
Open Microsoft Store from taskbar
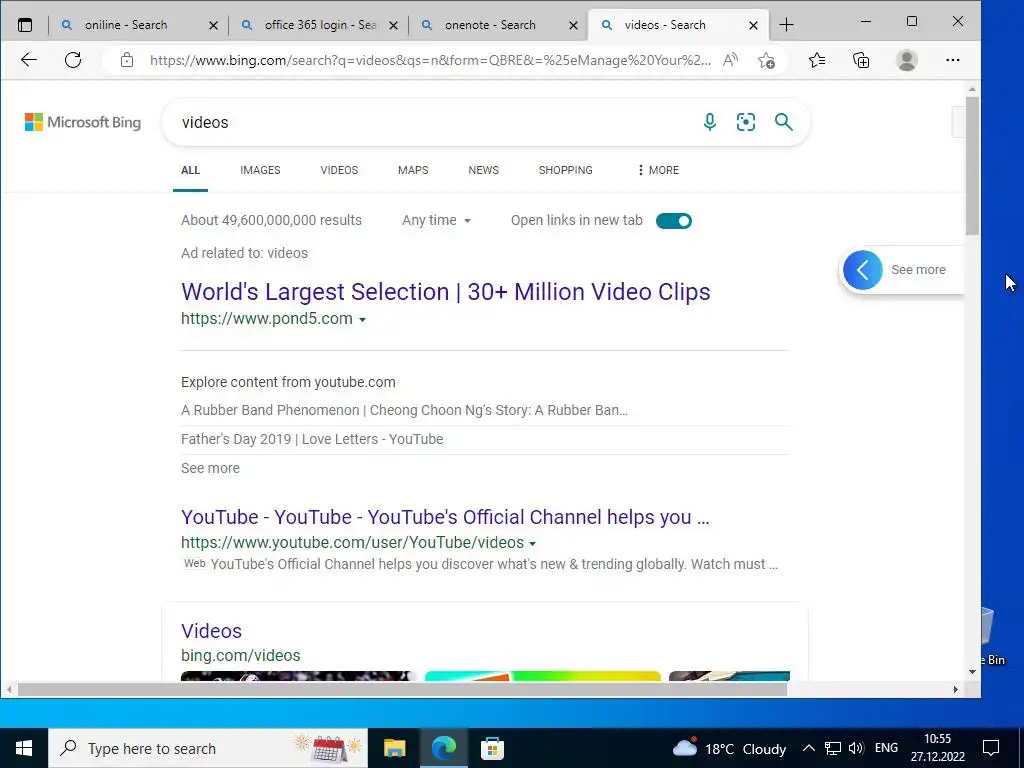[492, 748]
